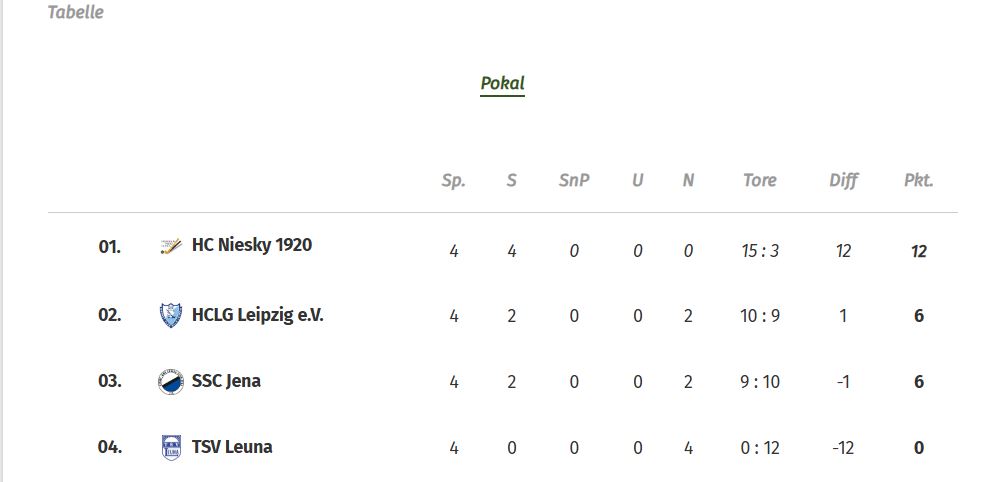This screenshot has height=482, width=1003.
Task: Open SSC Jena team link
Action: tap(226, 381)
